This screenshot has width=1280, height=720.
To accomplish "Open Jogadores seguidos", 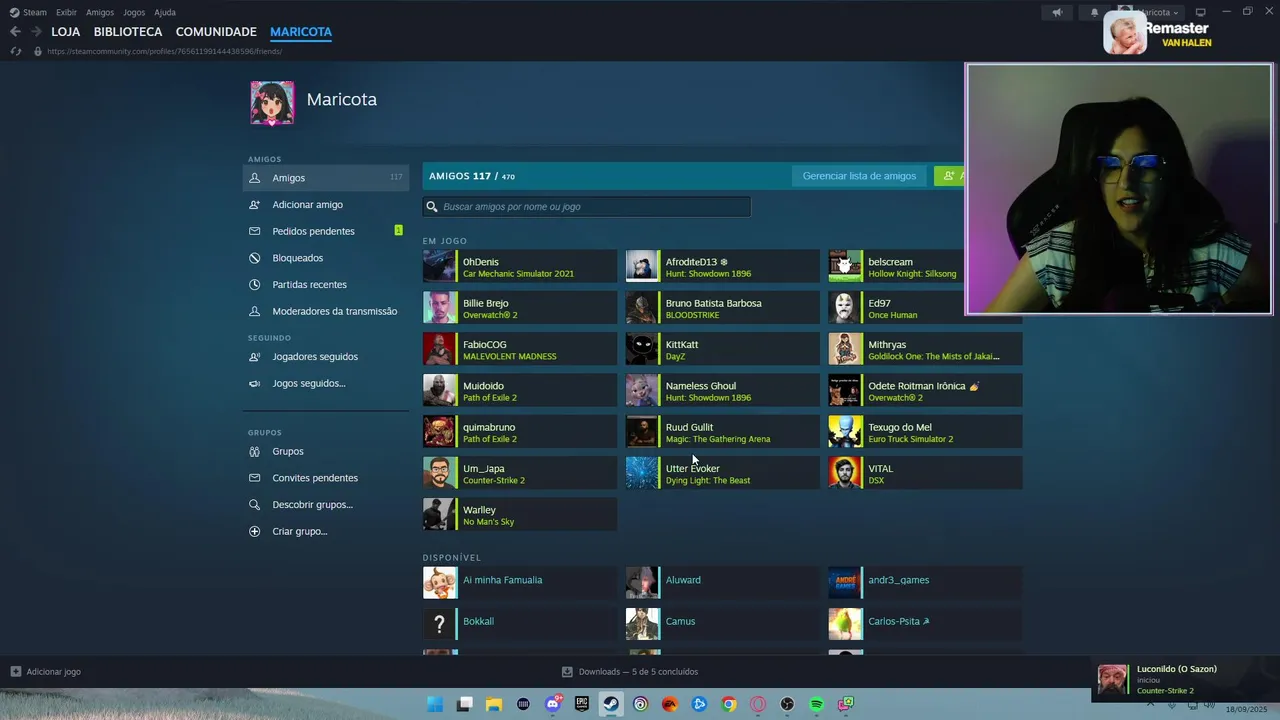I will click(326, 357).
